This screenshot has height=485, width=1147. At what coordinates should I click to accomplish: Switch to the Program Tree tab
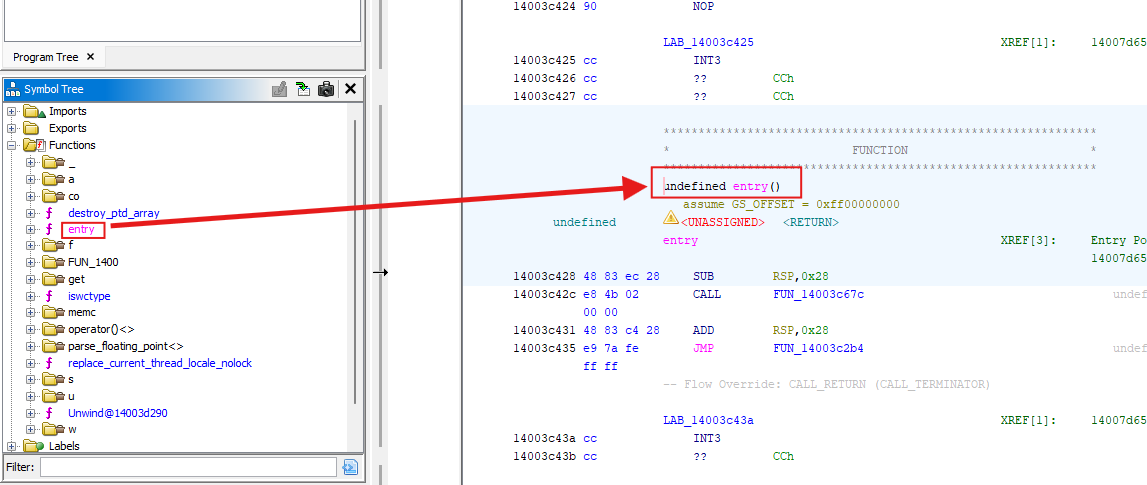[46, 57]
